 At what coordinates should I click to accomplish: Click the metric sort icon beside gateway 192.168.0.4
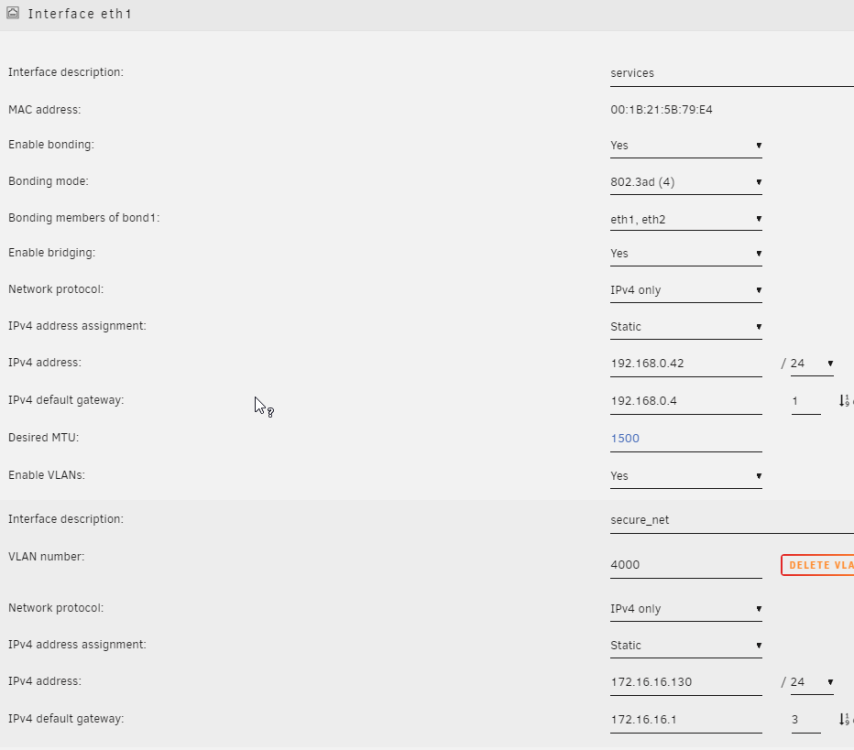pyautogui.click(x=846, y=401)
